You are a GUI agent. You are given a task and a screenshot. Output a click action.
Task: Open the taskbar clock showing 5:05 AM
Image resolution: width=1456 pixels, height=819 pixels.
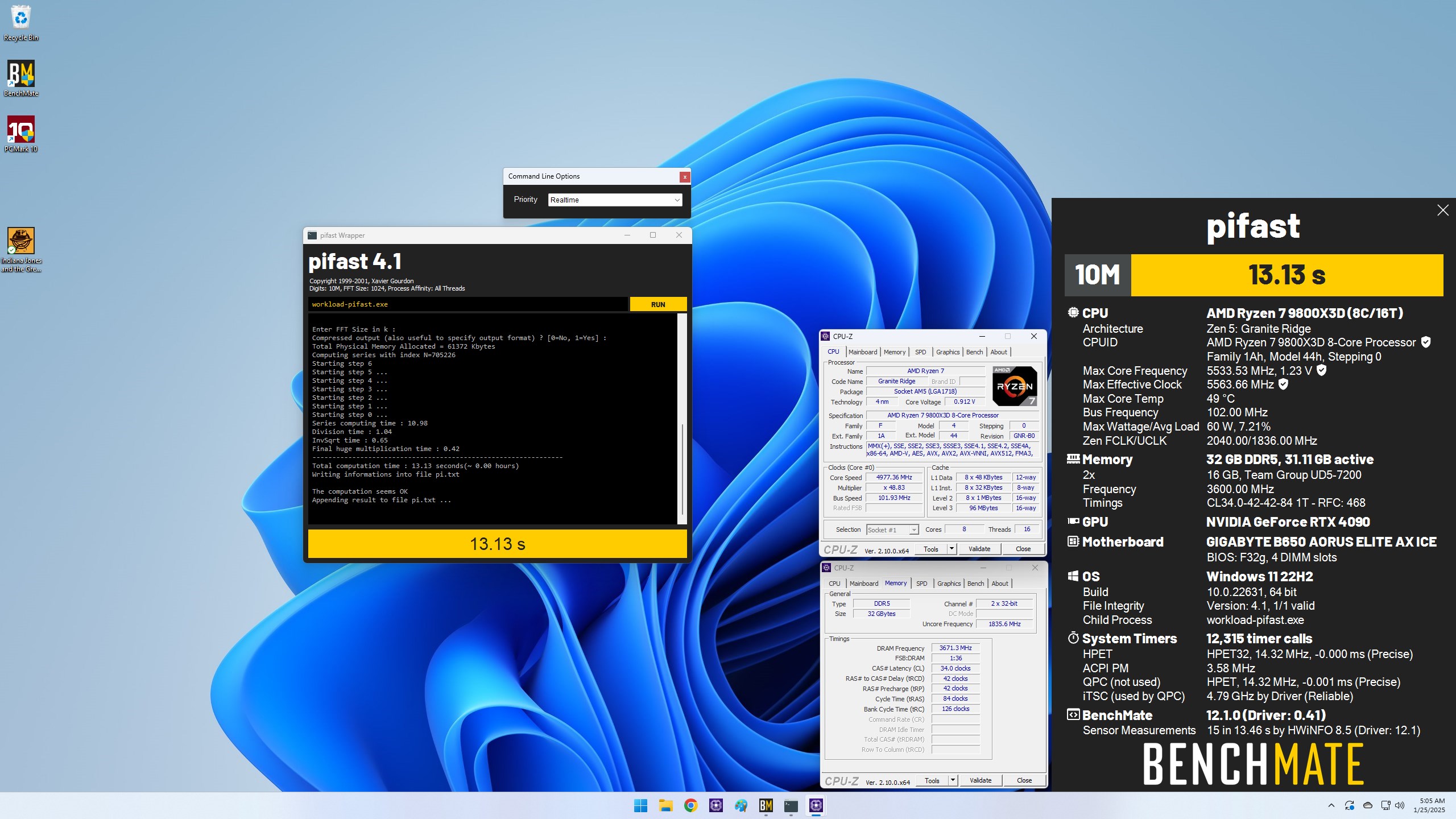pyautogui.click(x=1429, y=805)
